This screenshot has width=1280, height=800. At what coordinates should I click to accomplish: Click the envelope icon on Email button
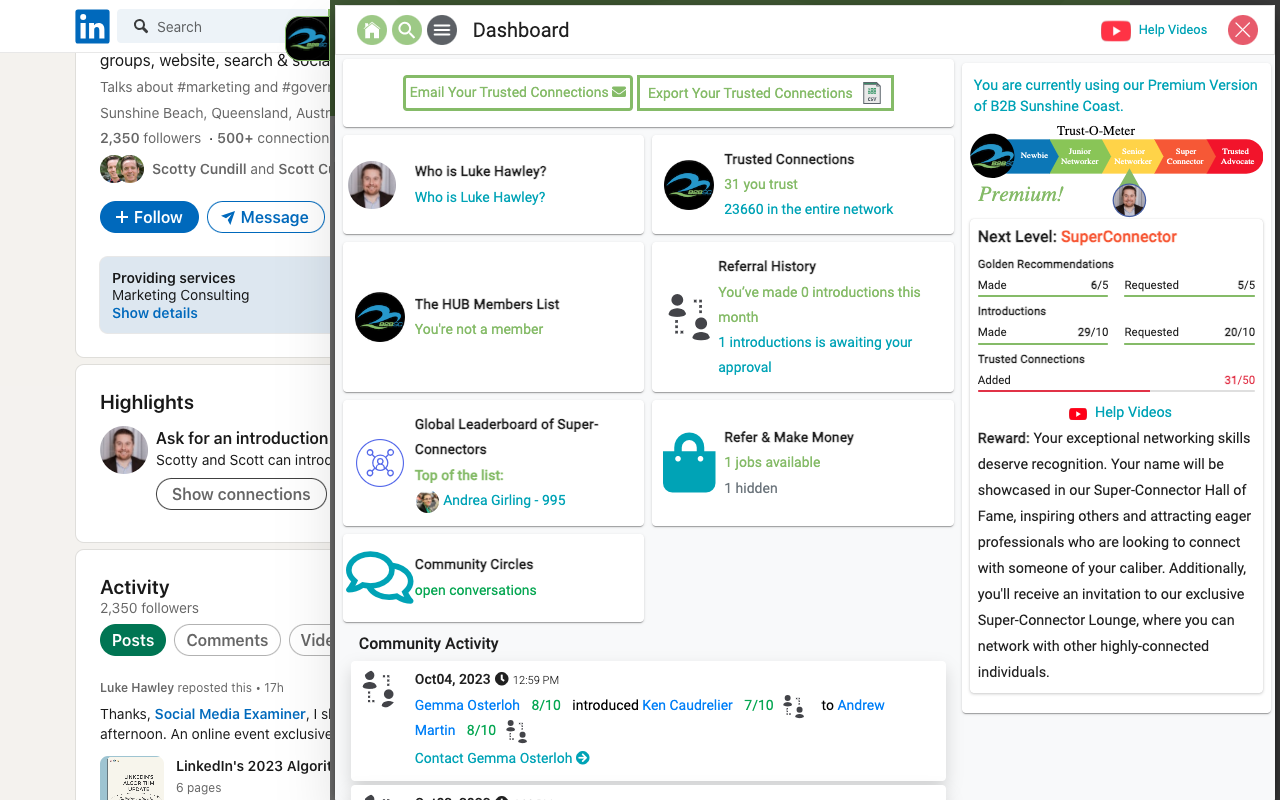(619, 93)
